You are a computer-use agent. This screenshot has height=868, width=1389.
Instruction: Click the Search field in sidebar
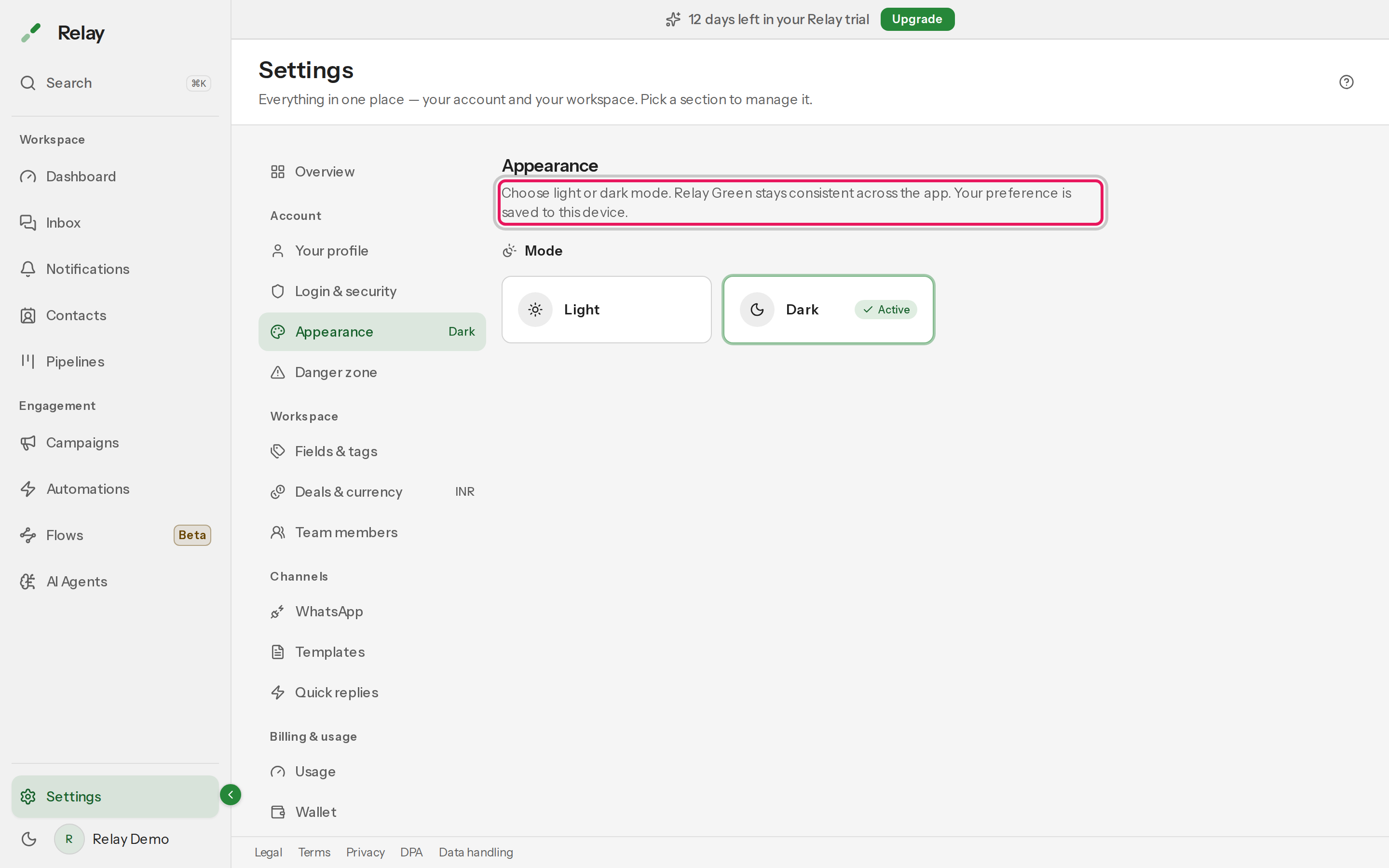(115, 82)
